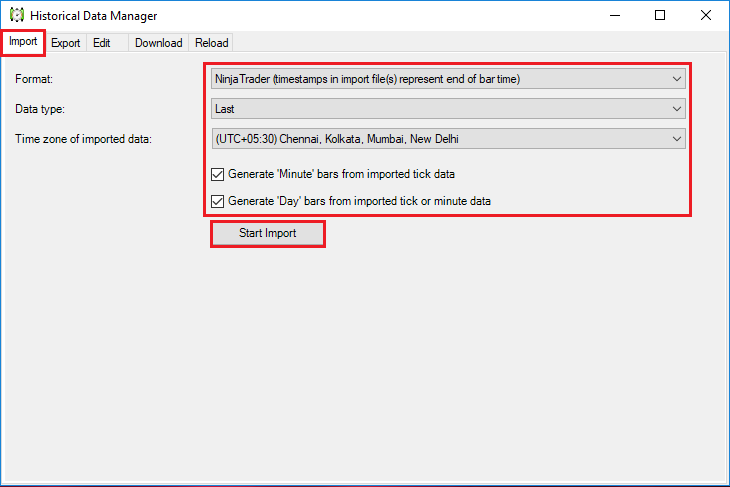This screenshot has height=487, width=730.
Task: Click the Generate 'Day' bars label text
Action: point(359,201)
